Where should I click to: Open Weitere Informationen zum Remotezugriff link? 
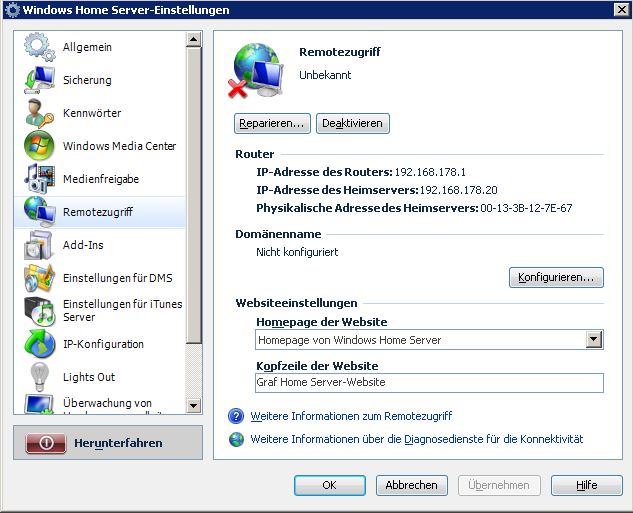click(351, 416)
